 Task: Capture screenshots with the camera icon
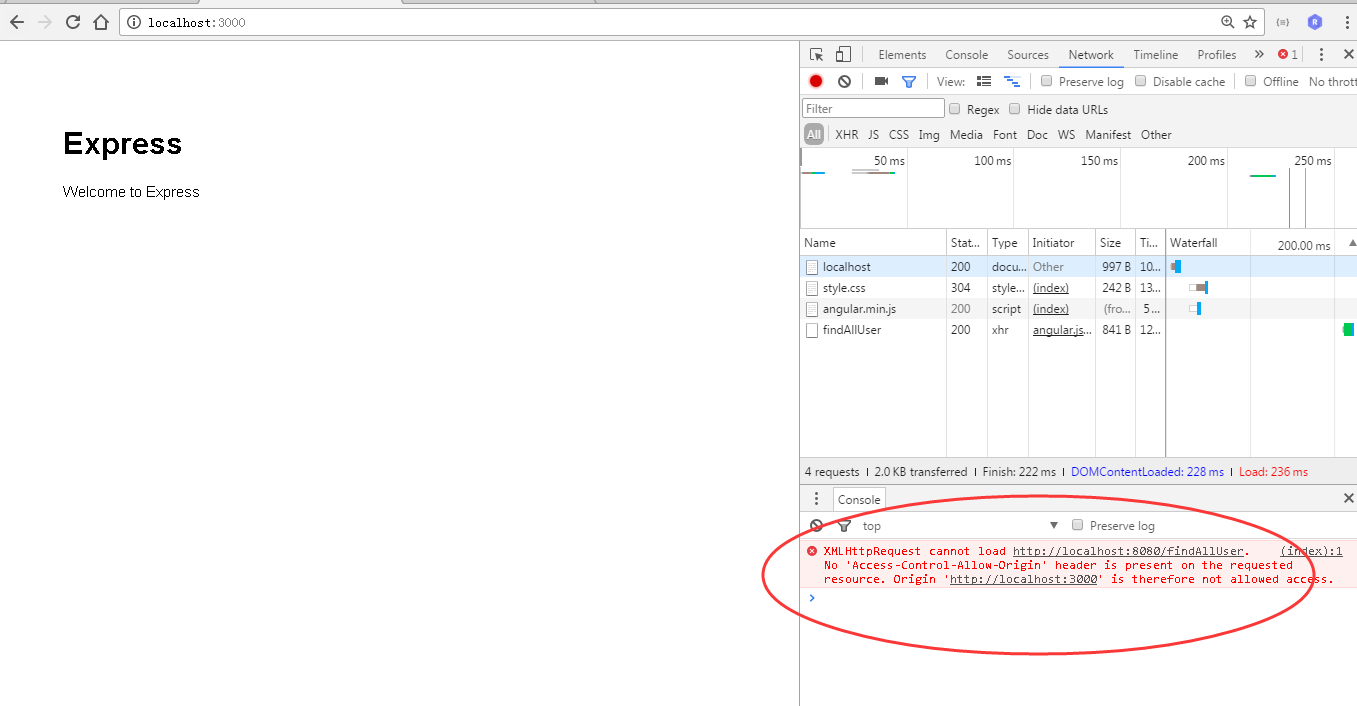(881, 81)
